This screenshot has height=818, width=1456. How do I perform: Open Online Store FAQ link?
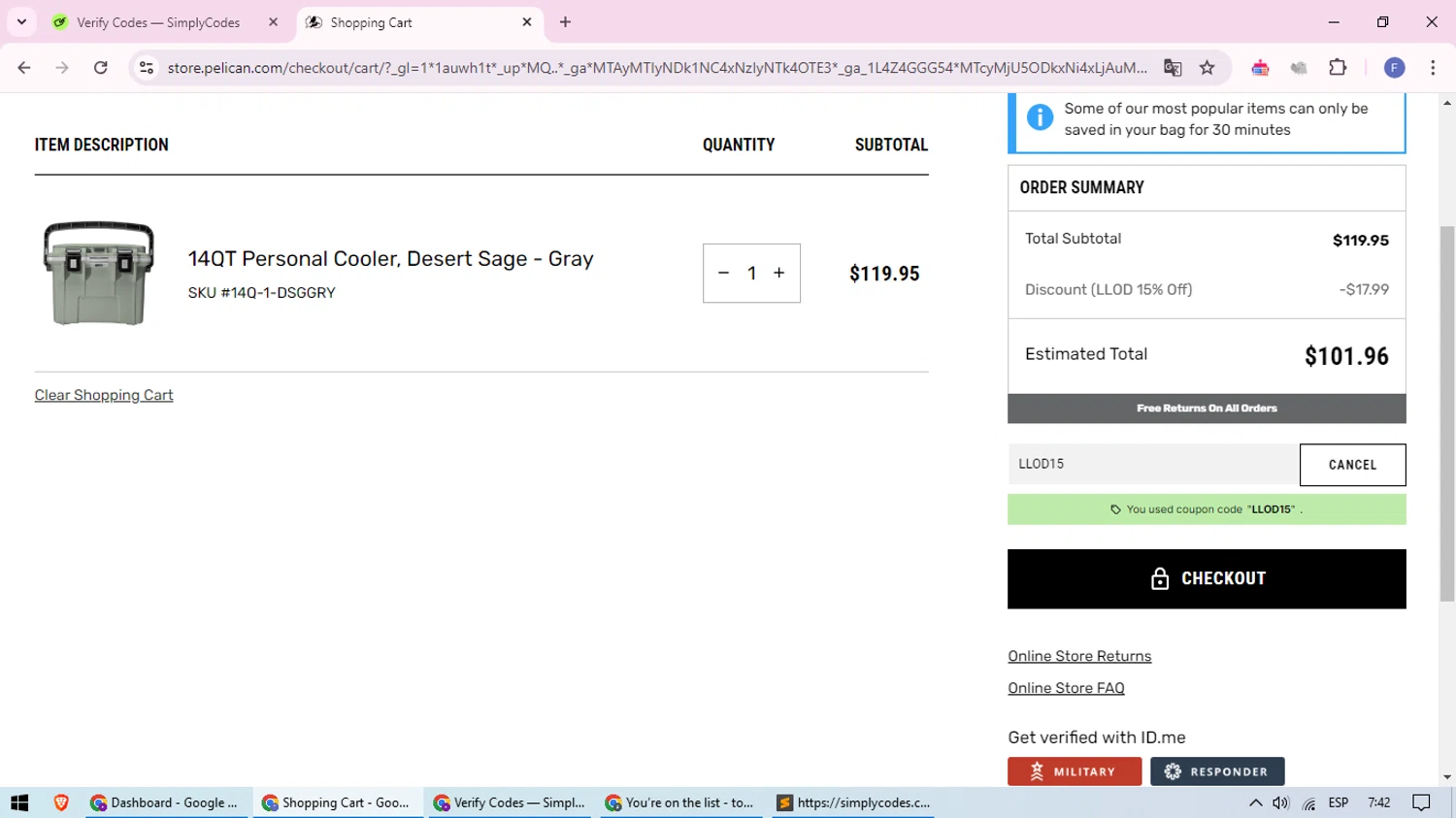[x=1066, y=689]
